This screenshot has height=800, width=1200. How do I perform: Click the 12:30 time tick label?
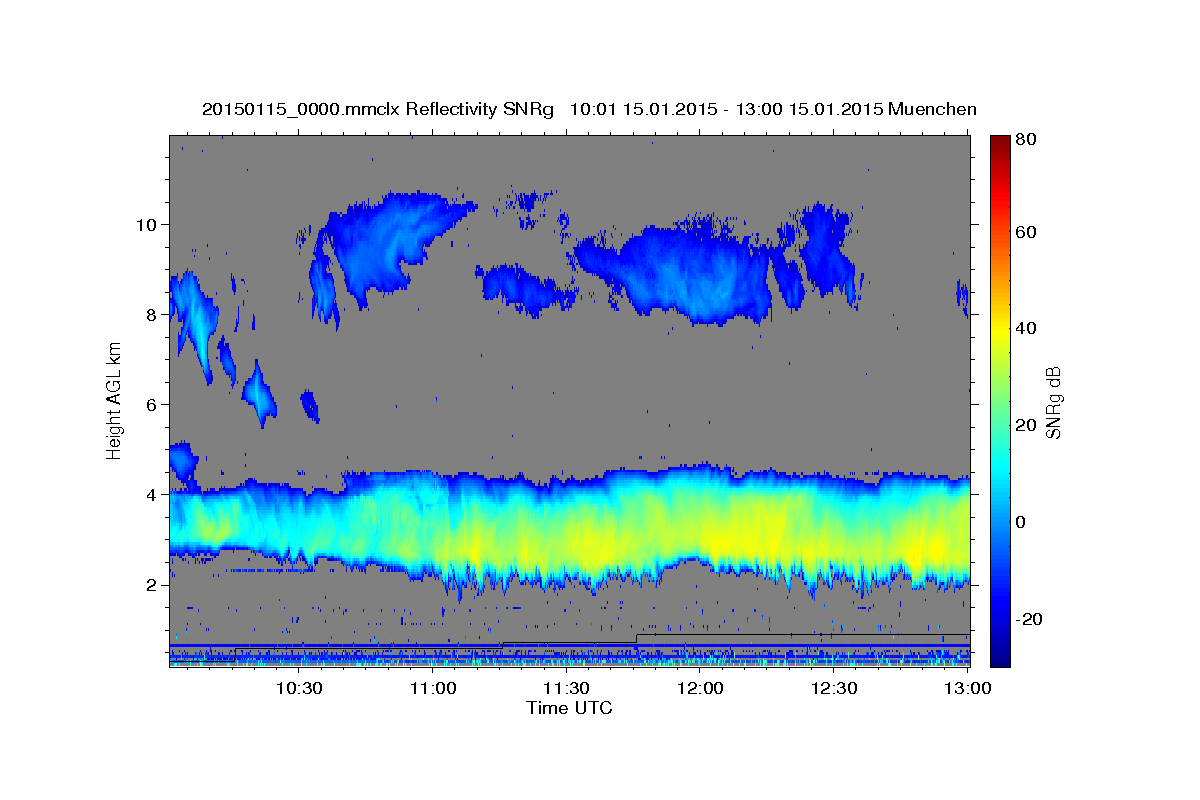pos(834,688)
